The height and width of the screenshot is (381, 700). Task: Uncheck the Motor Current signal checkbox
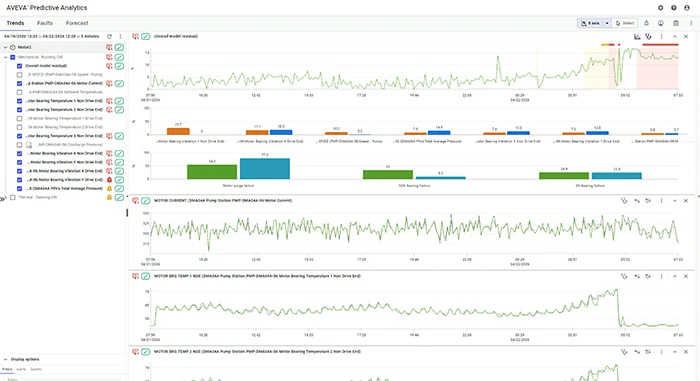tap(19, 84)
